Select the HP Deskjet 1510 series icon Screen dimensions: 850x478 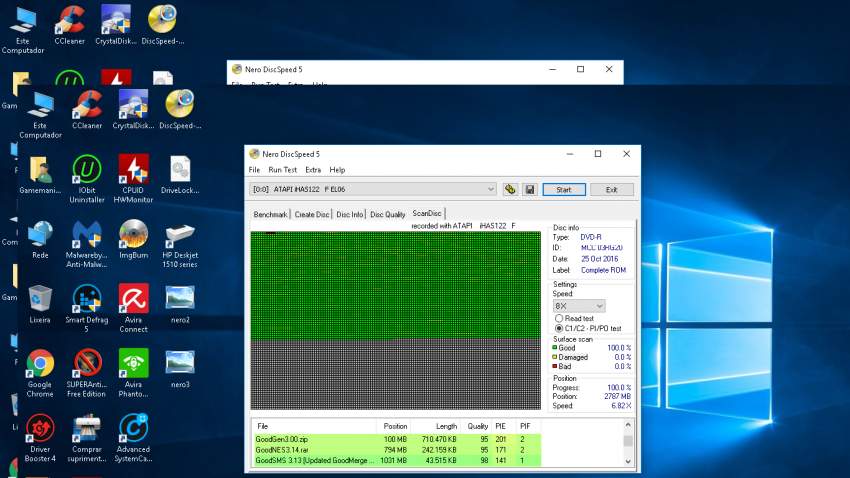tap(180, 244)
